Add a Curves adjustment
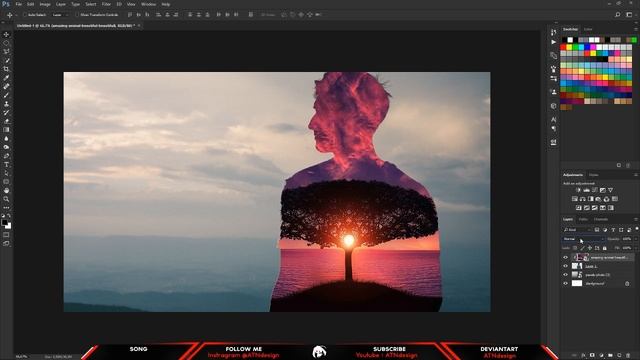The image size is (640, 360). click(x=595, y=190)
